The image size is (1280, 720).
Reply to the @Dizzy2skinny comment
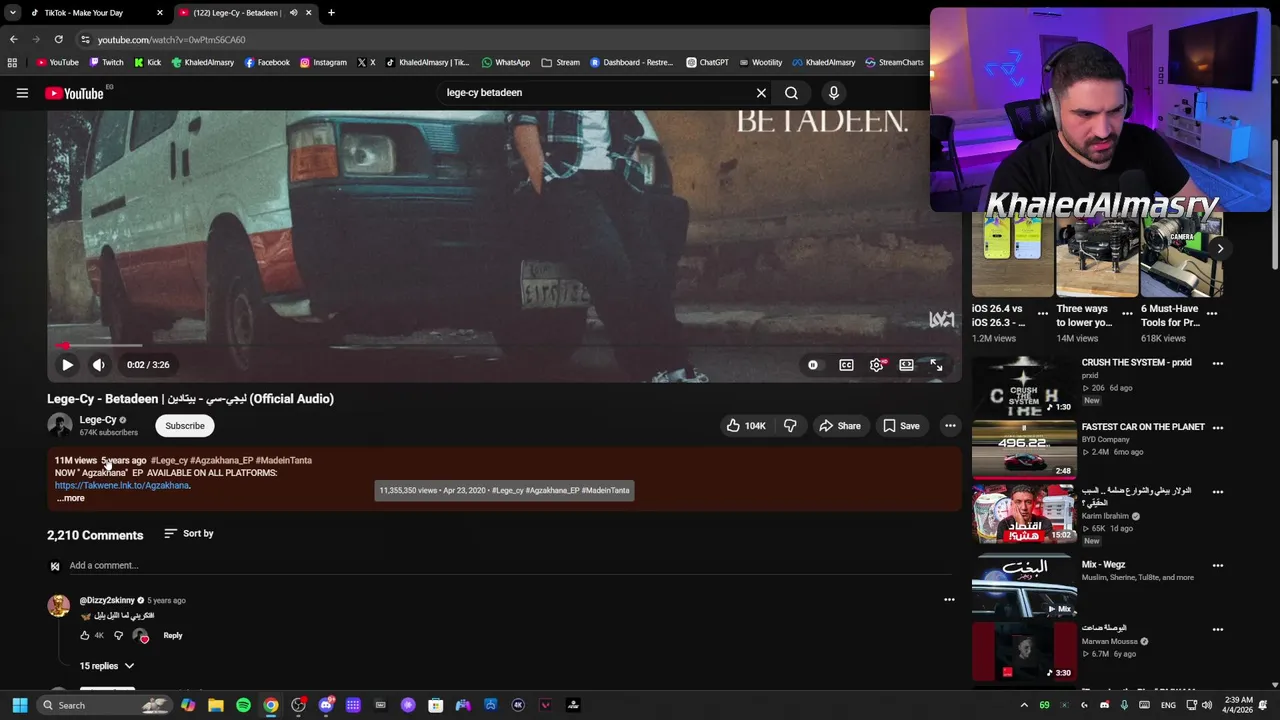tap(173, 636)
